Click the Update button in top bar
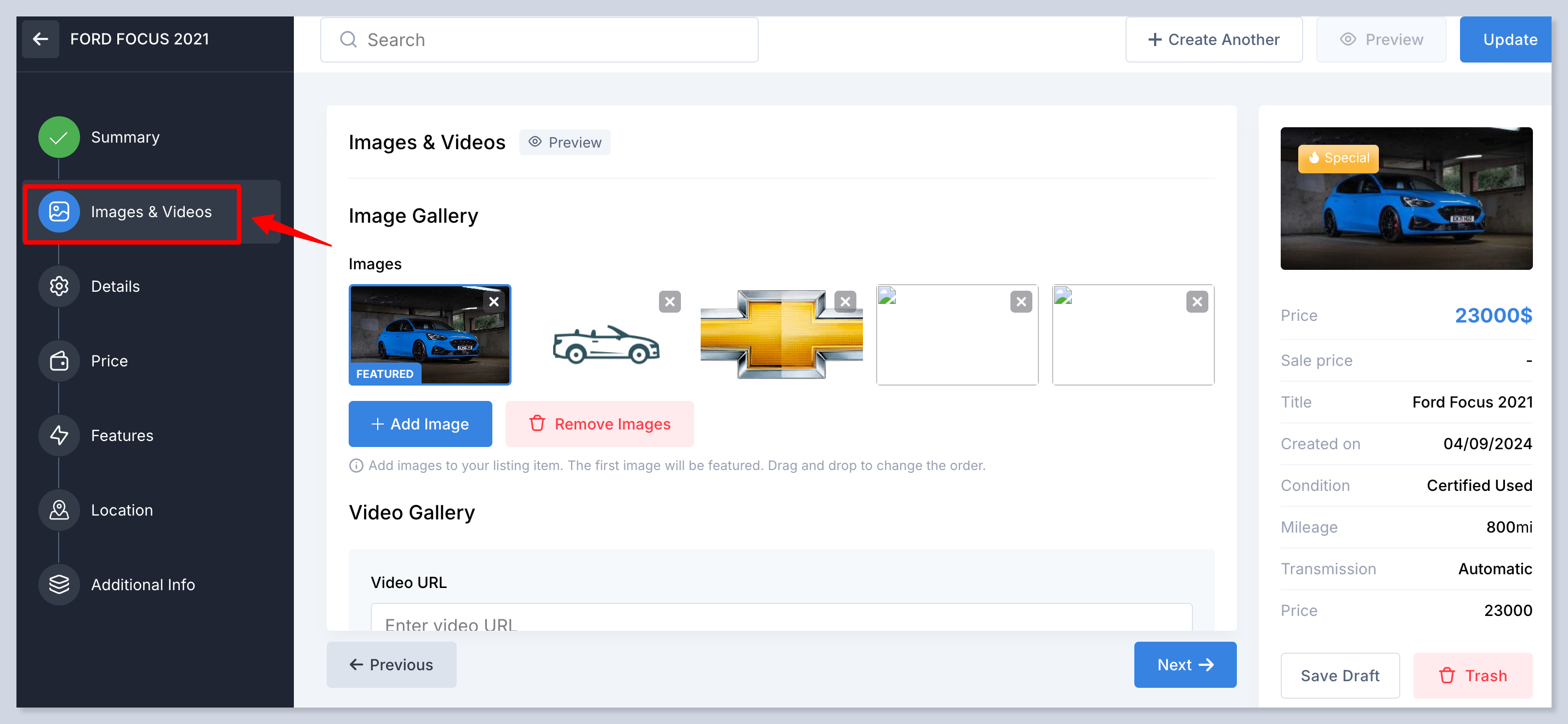The image size is (1568, 724). tap(1509, 39)
